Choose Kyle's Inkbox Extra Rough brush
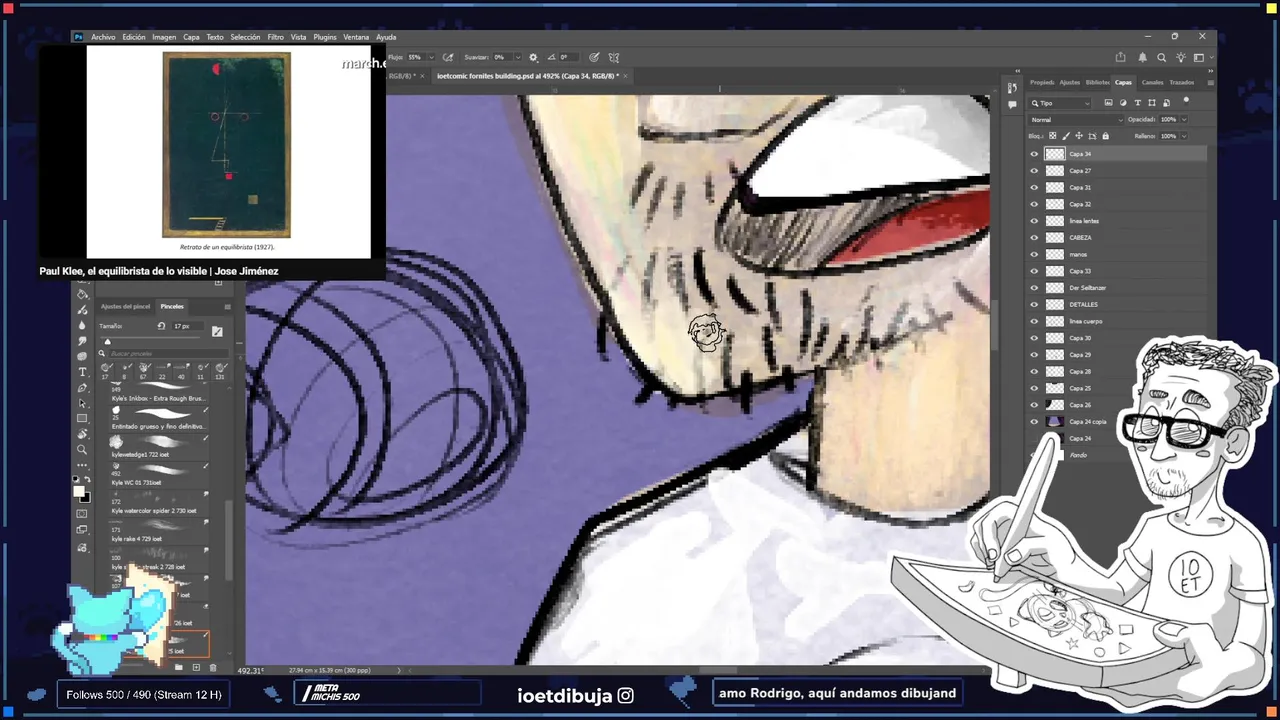Image resolution: width=1280 pixels, height=720 pixels. 160,391
